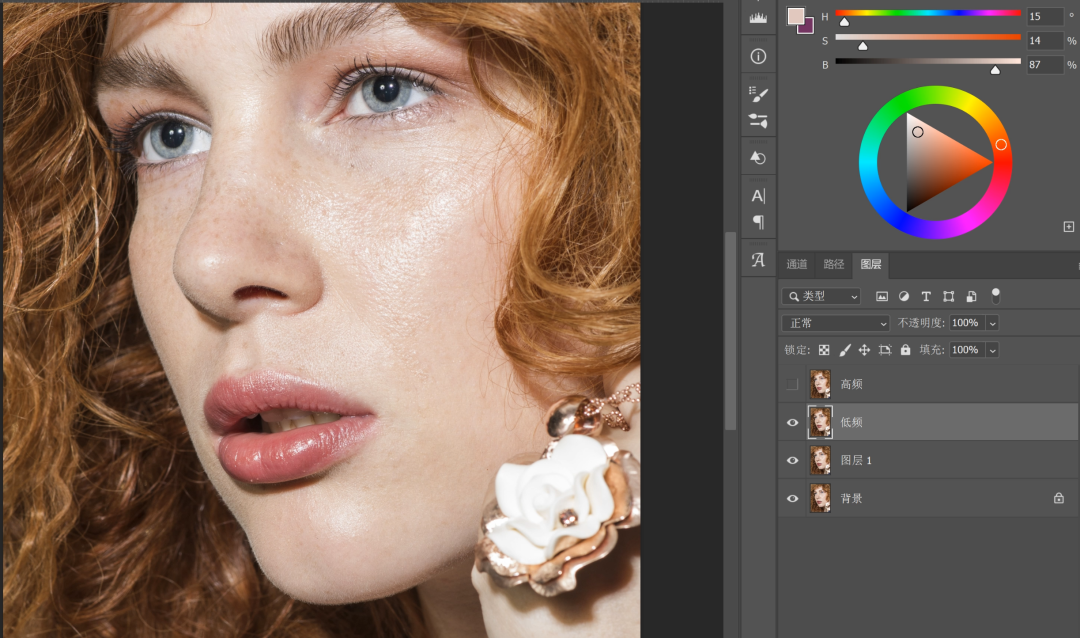Screen dimensions: 1080x638
Task: Hide the 低频 layer
Action: tap(792, 422)
